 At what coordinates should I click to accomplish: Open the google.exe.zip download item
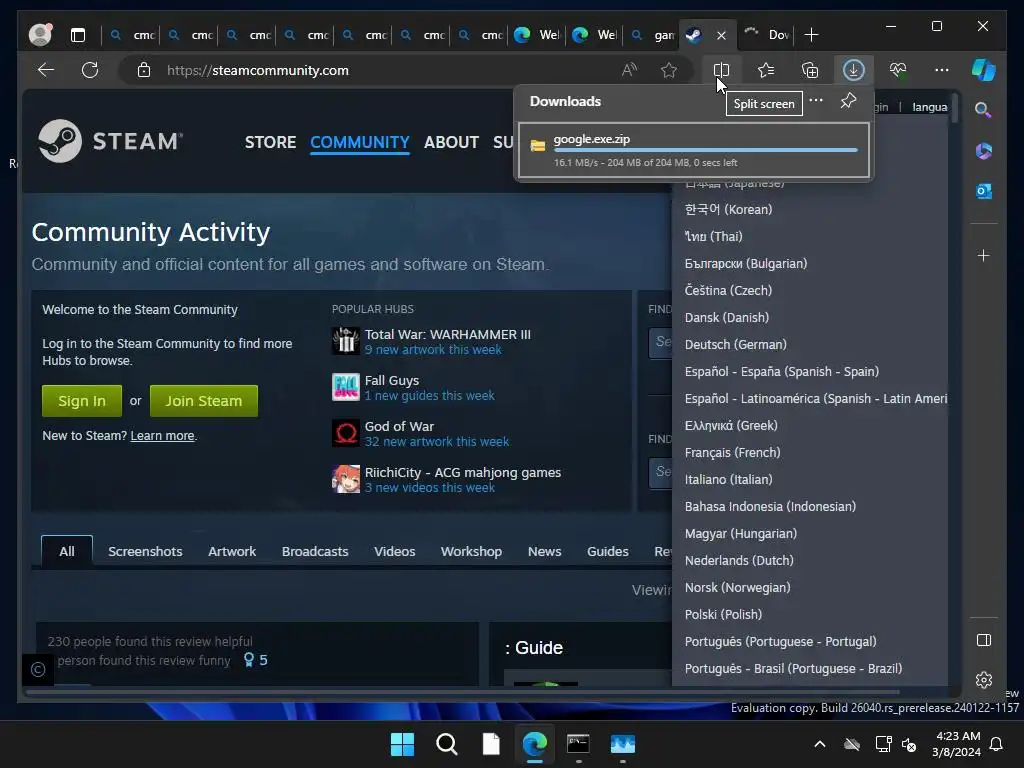[x=694, y=150]
